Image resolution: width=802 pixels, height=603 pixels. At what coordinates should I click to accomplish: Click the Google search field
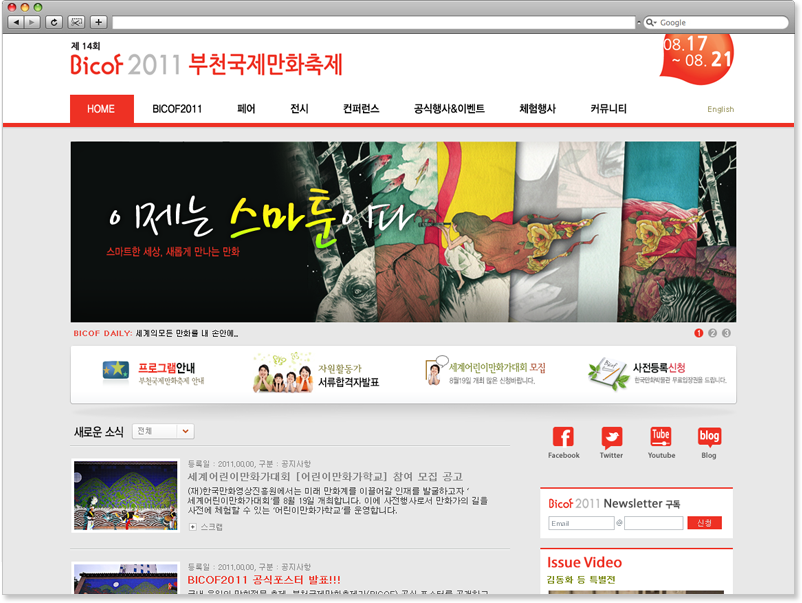[x=716, y=23]
